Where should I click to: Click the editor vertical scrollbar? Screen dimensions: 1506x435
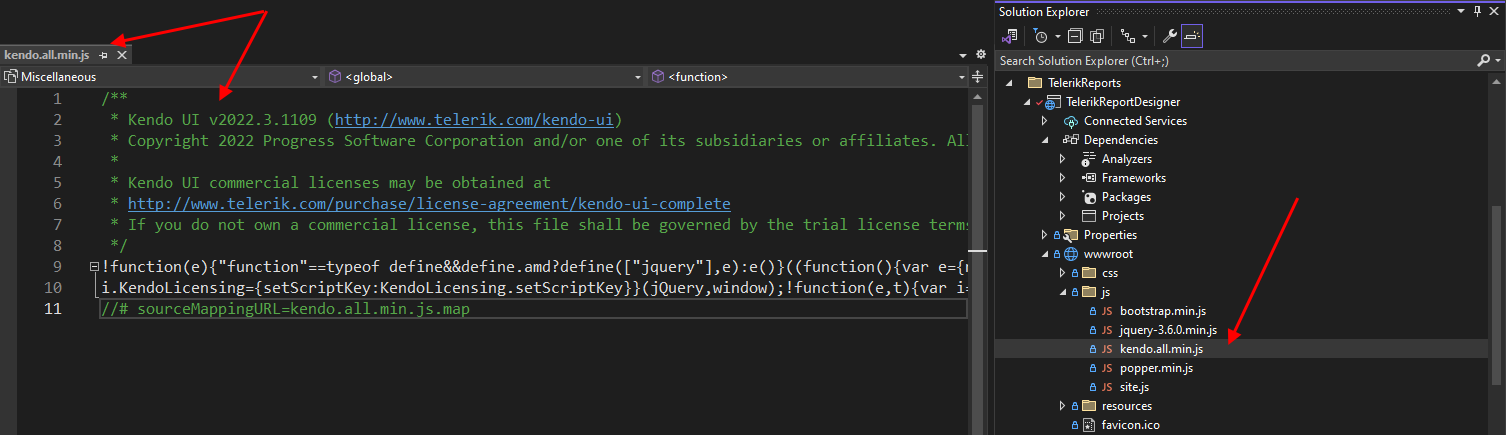coord(978,250)
